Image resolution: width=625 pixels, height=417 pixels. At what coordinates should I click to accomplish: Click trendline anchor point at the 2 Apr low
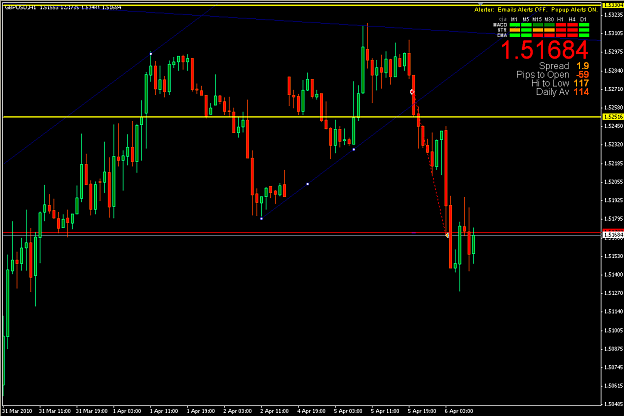(x=261, y=218)
